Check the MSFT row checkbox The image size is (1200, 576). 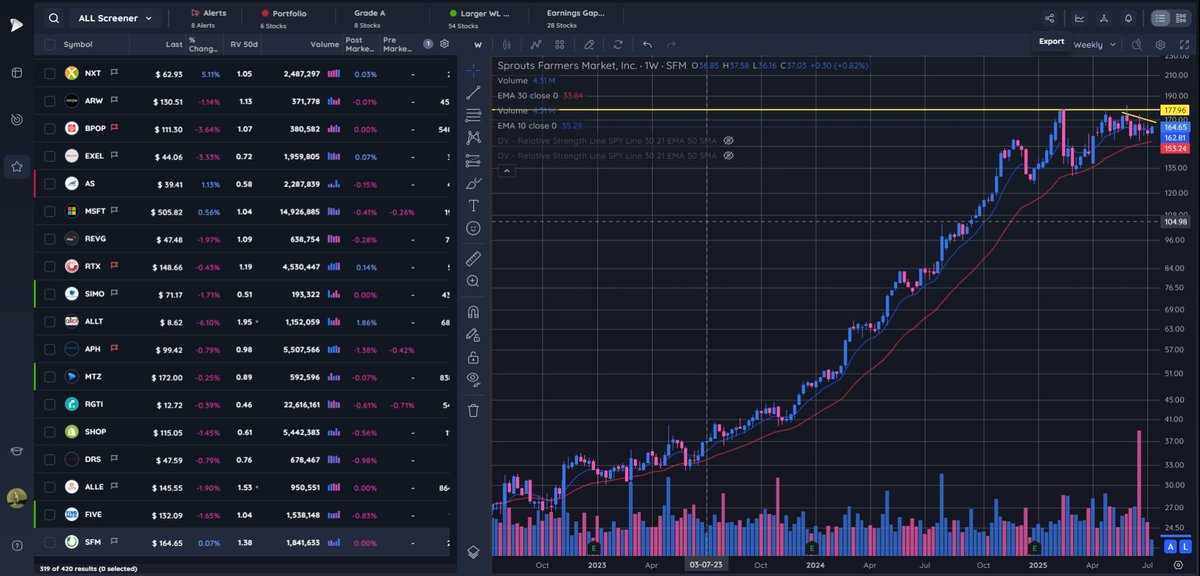tap(49, 211)
